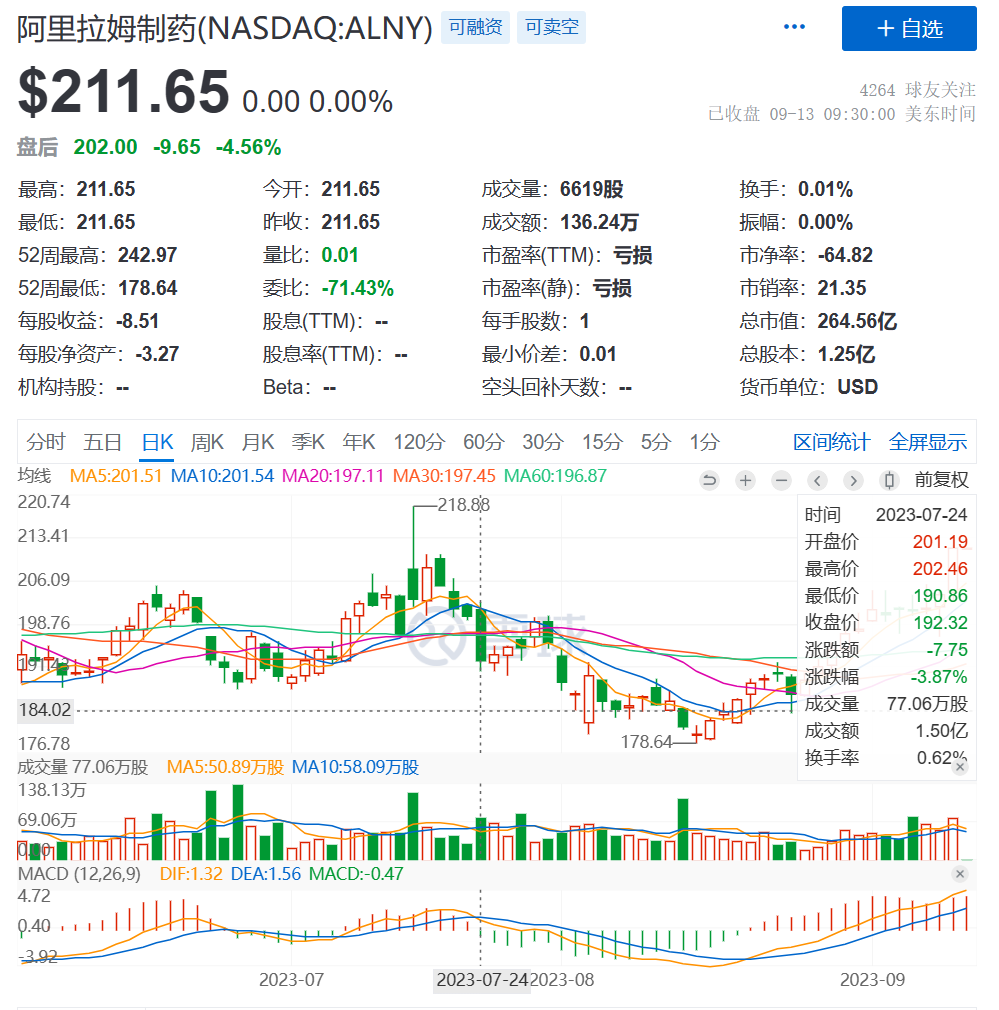
Task: Click the 每股收益 value -8.51
Action: tap(137, 321)
